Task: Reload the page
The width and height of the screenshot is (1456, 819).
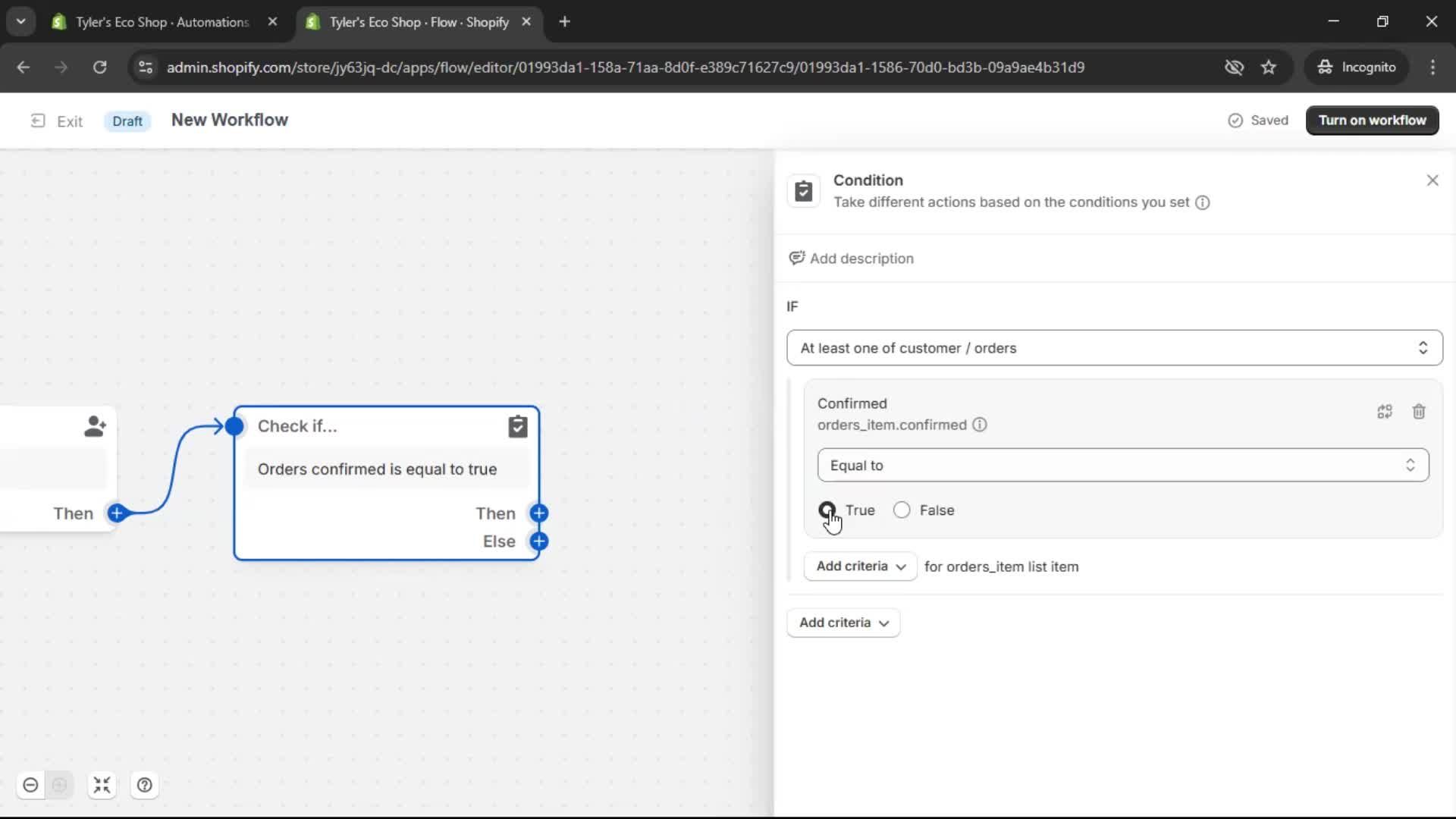Action: [99, 67]
